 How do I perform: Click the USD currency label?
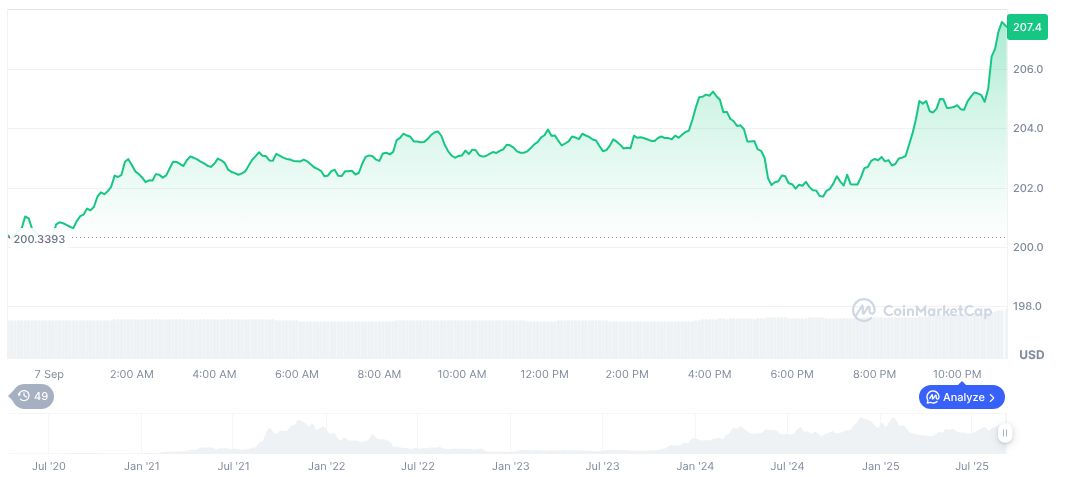[x=1031, y=355]
